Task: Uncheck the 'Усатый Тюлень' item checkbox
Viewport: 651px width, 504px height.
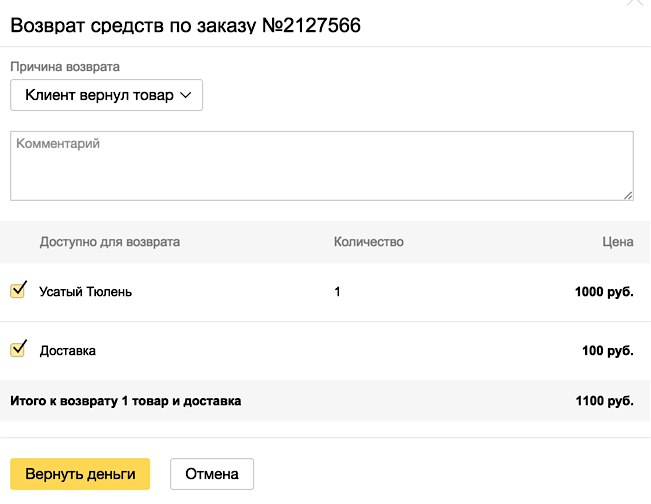Action: pos(18,290)
